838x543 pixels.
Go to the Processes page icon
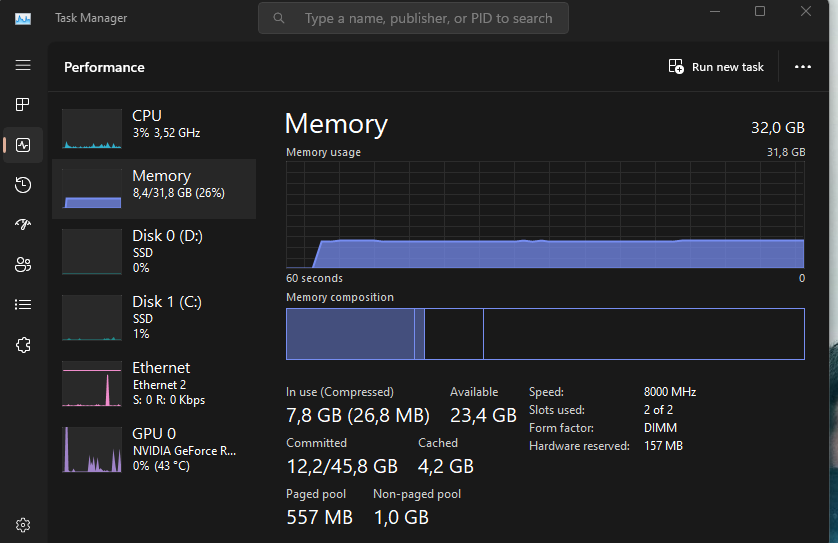[x=23, y=105]
